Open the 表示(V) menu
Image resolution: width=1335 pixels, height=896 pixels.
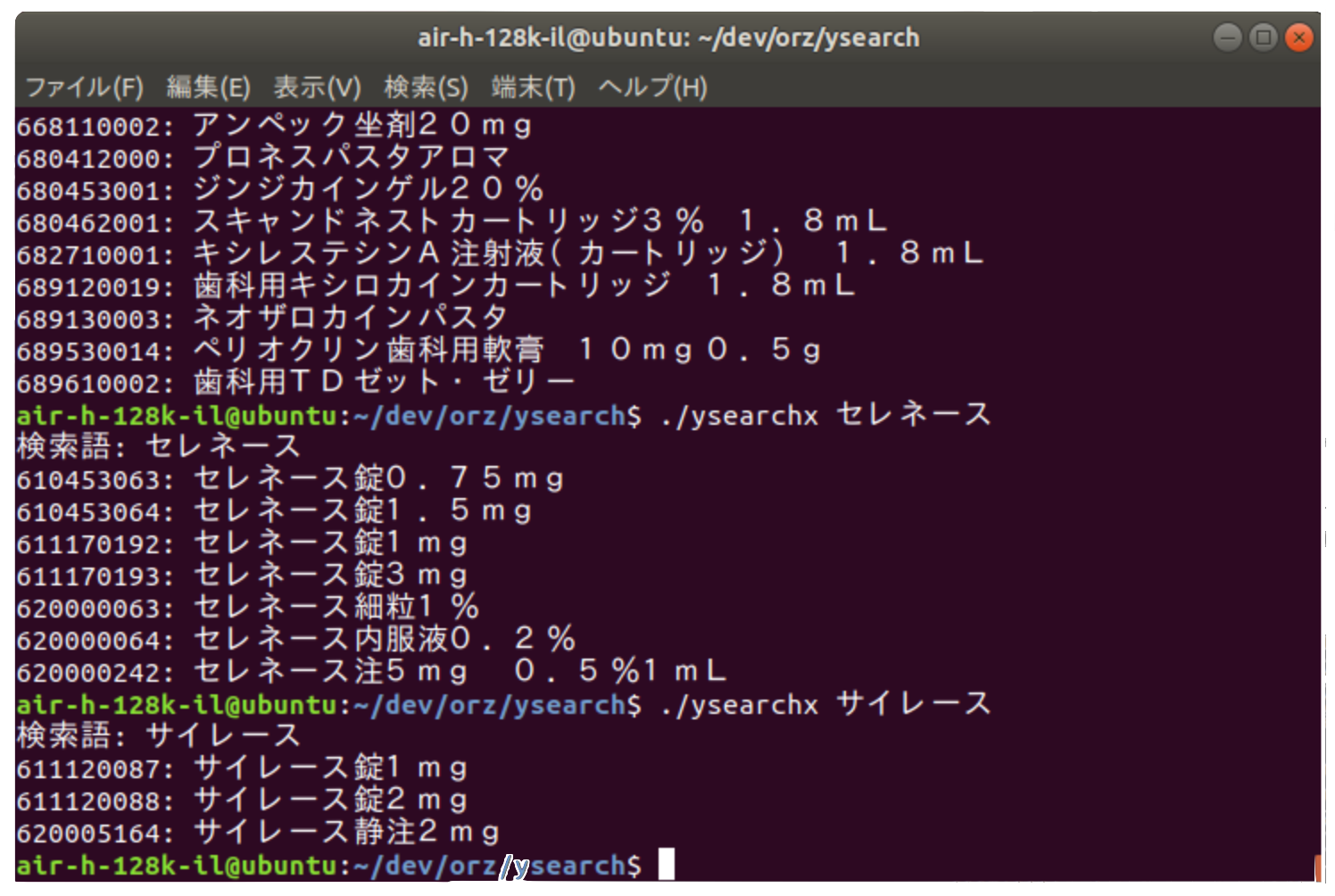click(317, 87)
